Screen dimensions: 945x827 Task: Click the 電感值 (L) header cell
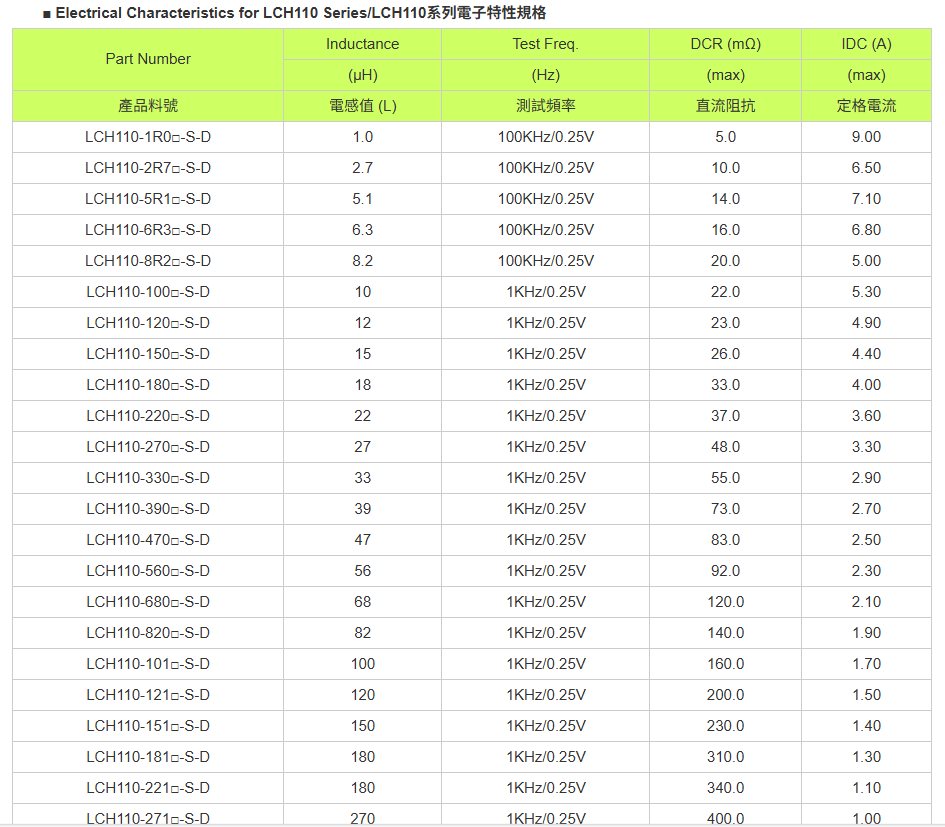click(x=362, y=106)
